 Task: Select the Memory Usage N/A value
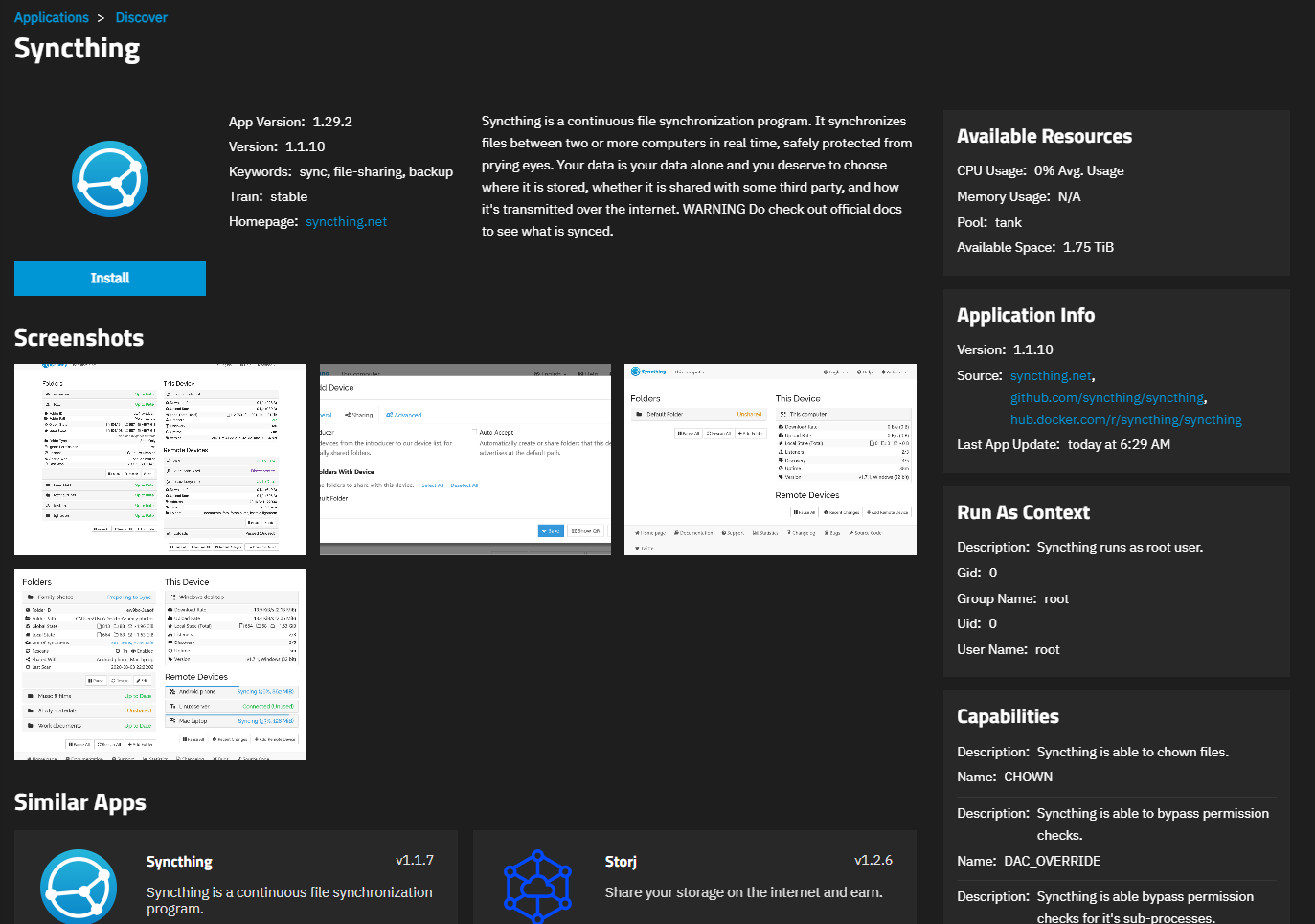1069,196
